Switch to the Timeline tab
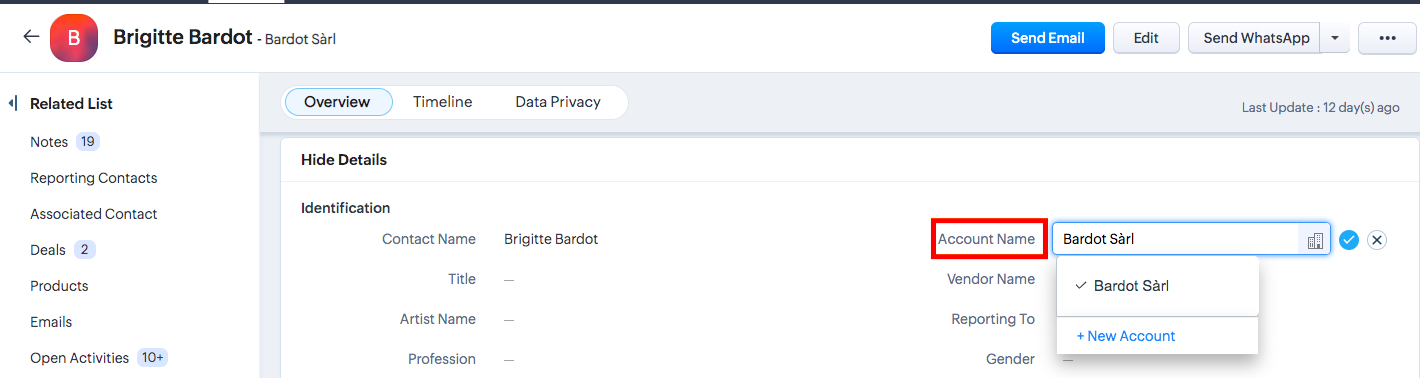The width and height of the screenshot is (1420, 378). tap(442, 102)
